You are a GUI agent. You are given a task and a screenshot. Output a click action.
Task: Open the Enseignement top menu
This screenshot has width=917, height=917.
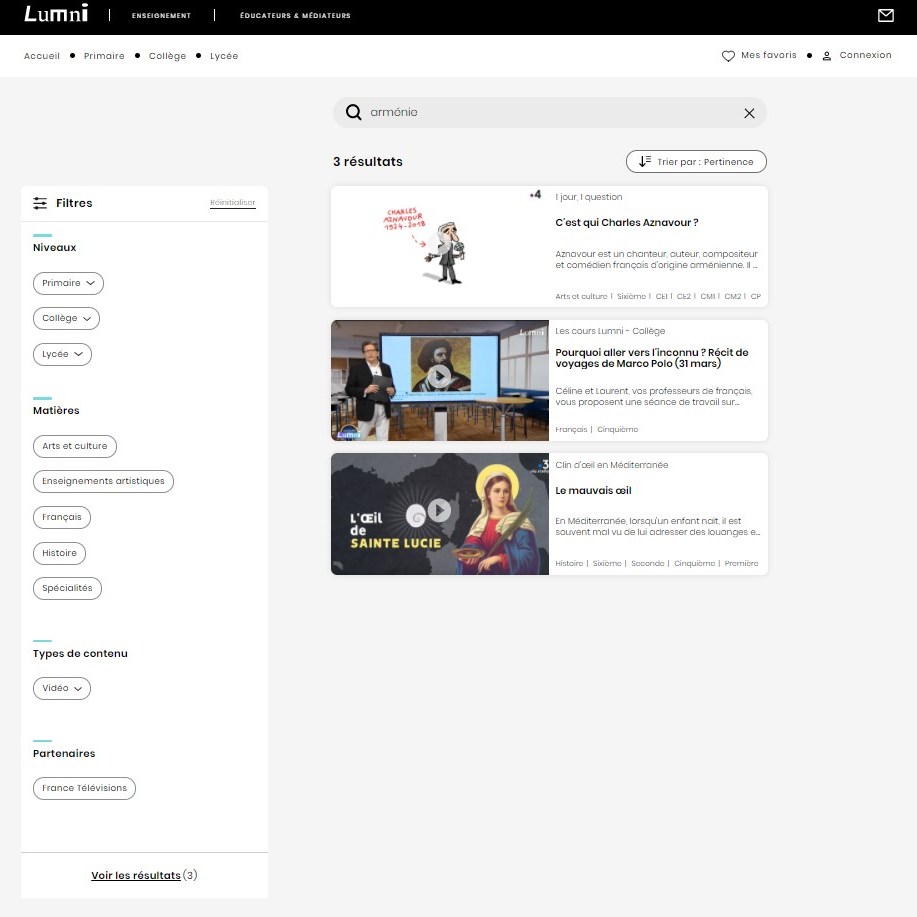pyautogui.click(x=161, y=15)
